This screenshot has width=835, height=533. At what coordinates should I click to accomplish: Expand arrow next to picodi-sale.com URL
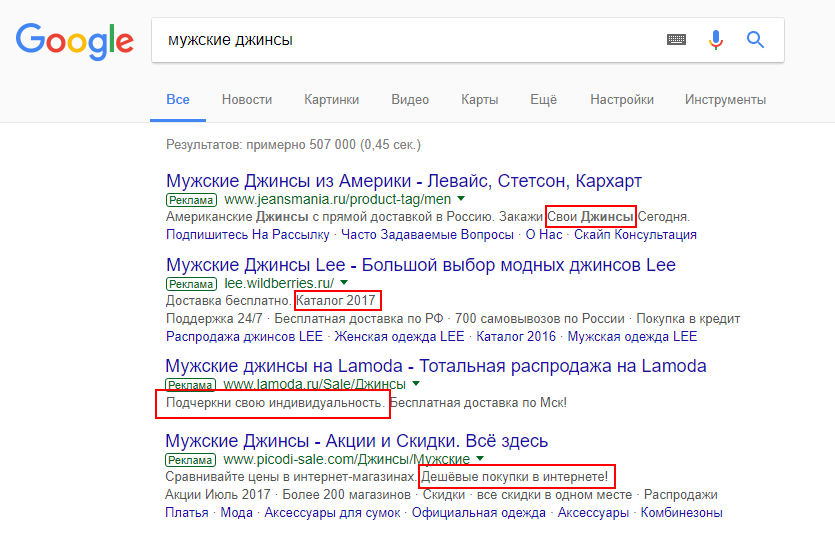tap(480, 458)
